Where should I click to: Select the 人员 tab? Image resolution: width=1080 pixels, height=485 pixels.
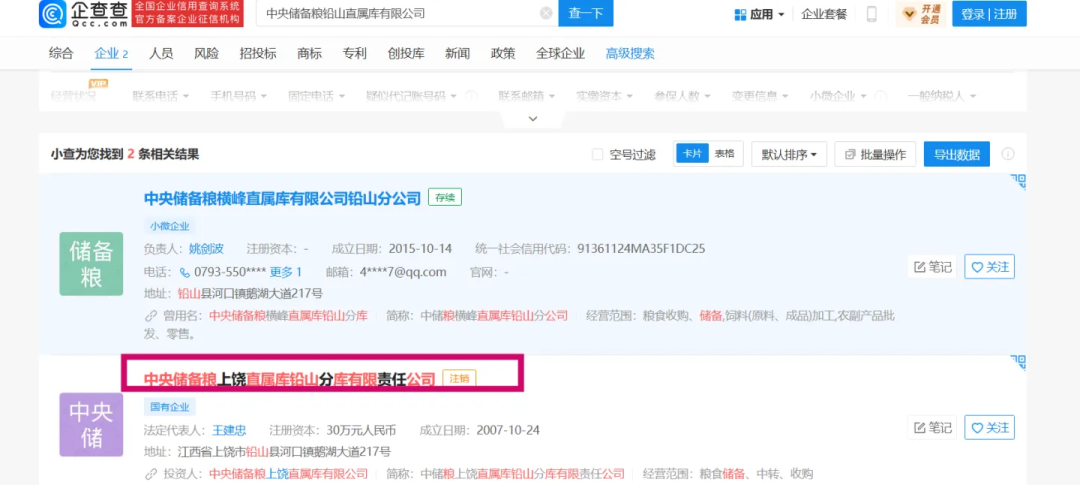click(160, 53)
